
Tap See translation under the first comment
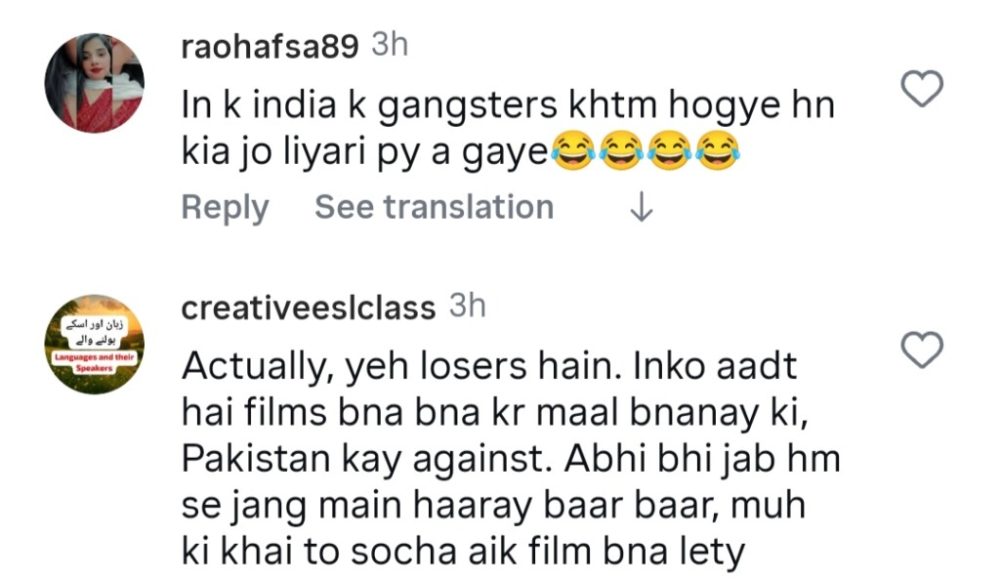(x=434, y=207)
